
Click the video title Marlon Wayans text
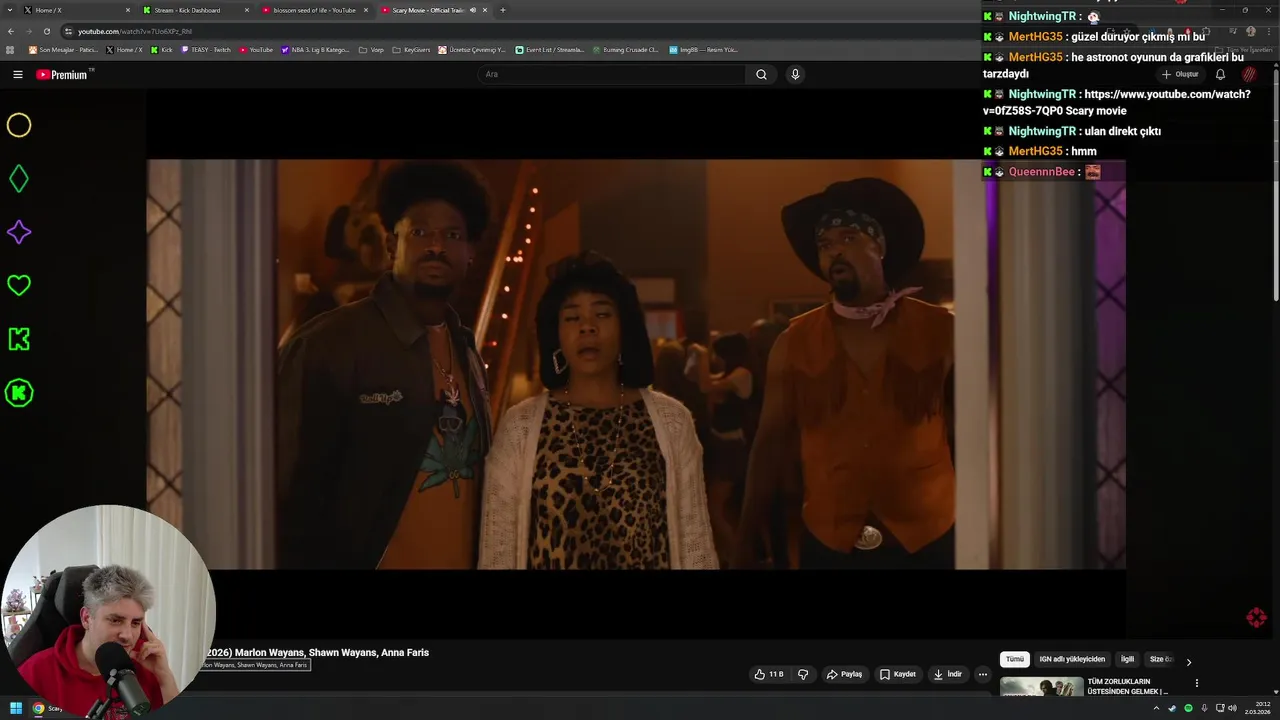coord(317,652)
